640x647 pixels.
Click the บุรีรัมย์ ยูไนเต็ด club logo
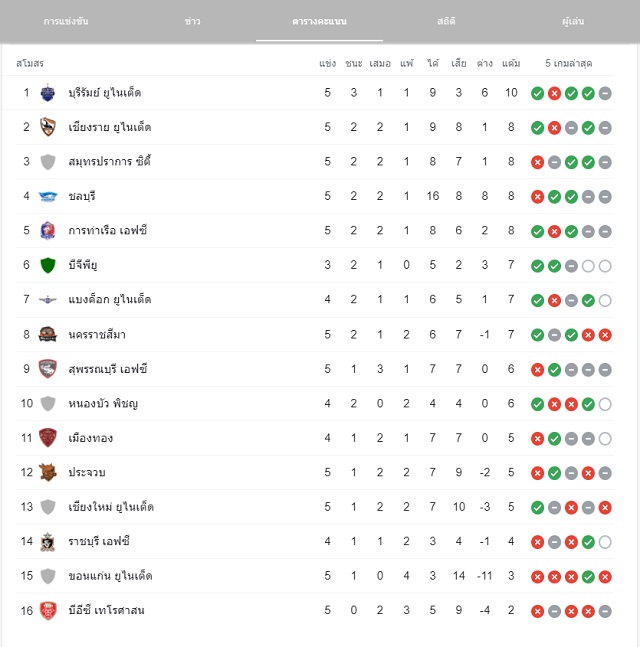(47, 93)
